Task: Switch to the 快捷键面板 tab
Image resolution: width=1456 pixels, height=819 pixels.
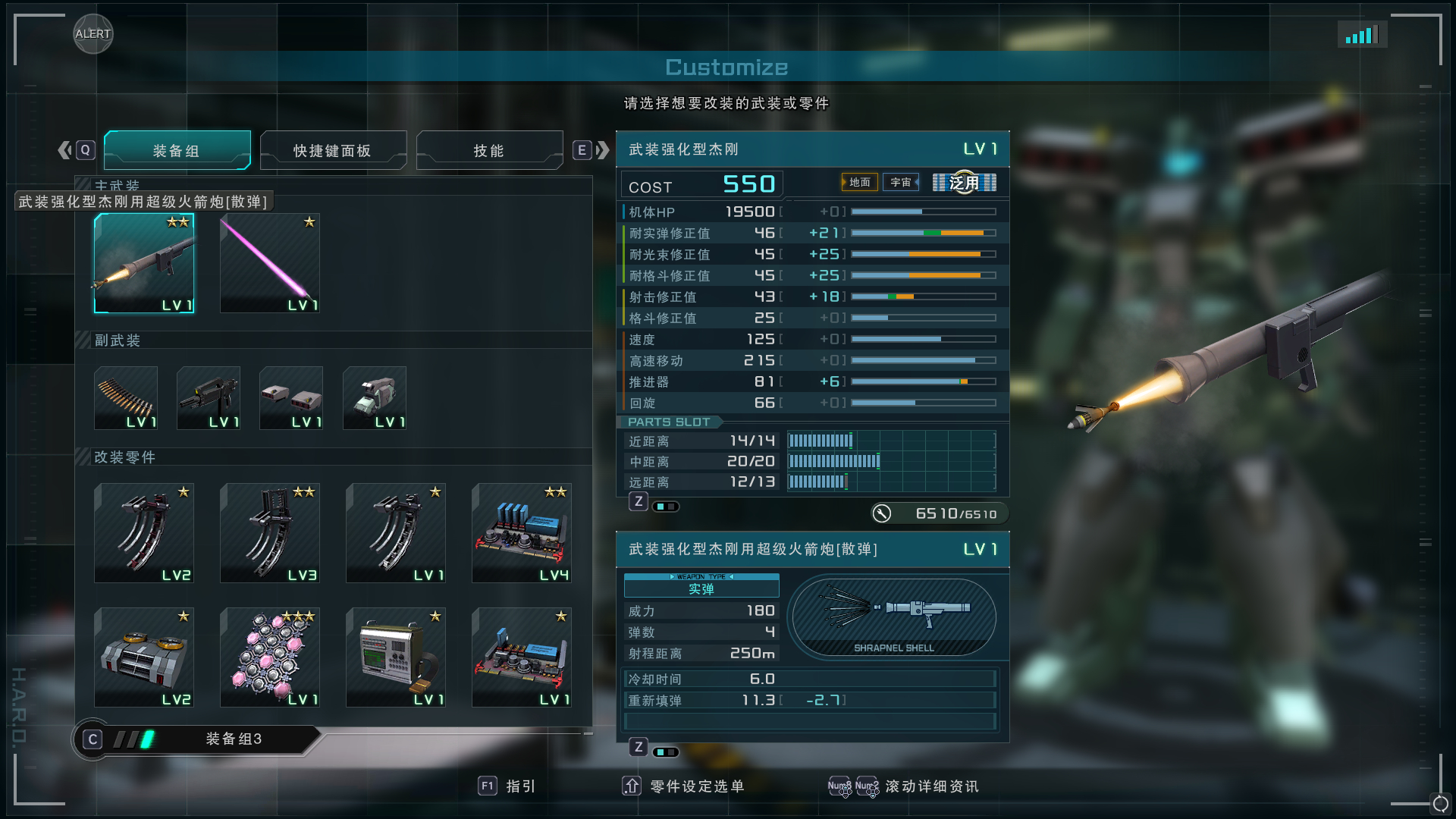Action: click(x=333, y=150)
